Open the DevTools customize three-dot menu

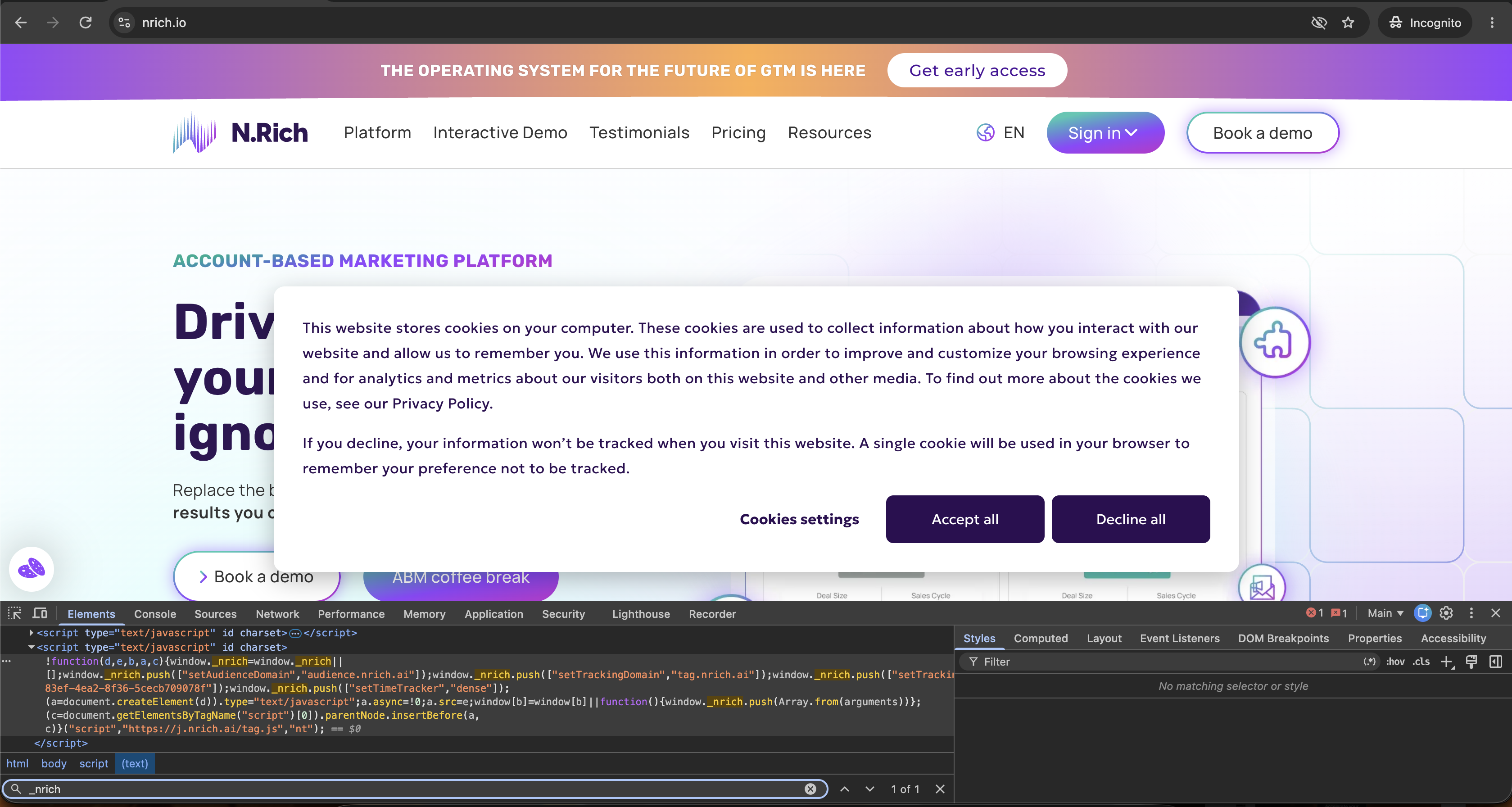(x=1471, y=613)
